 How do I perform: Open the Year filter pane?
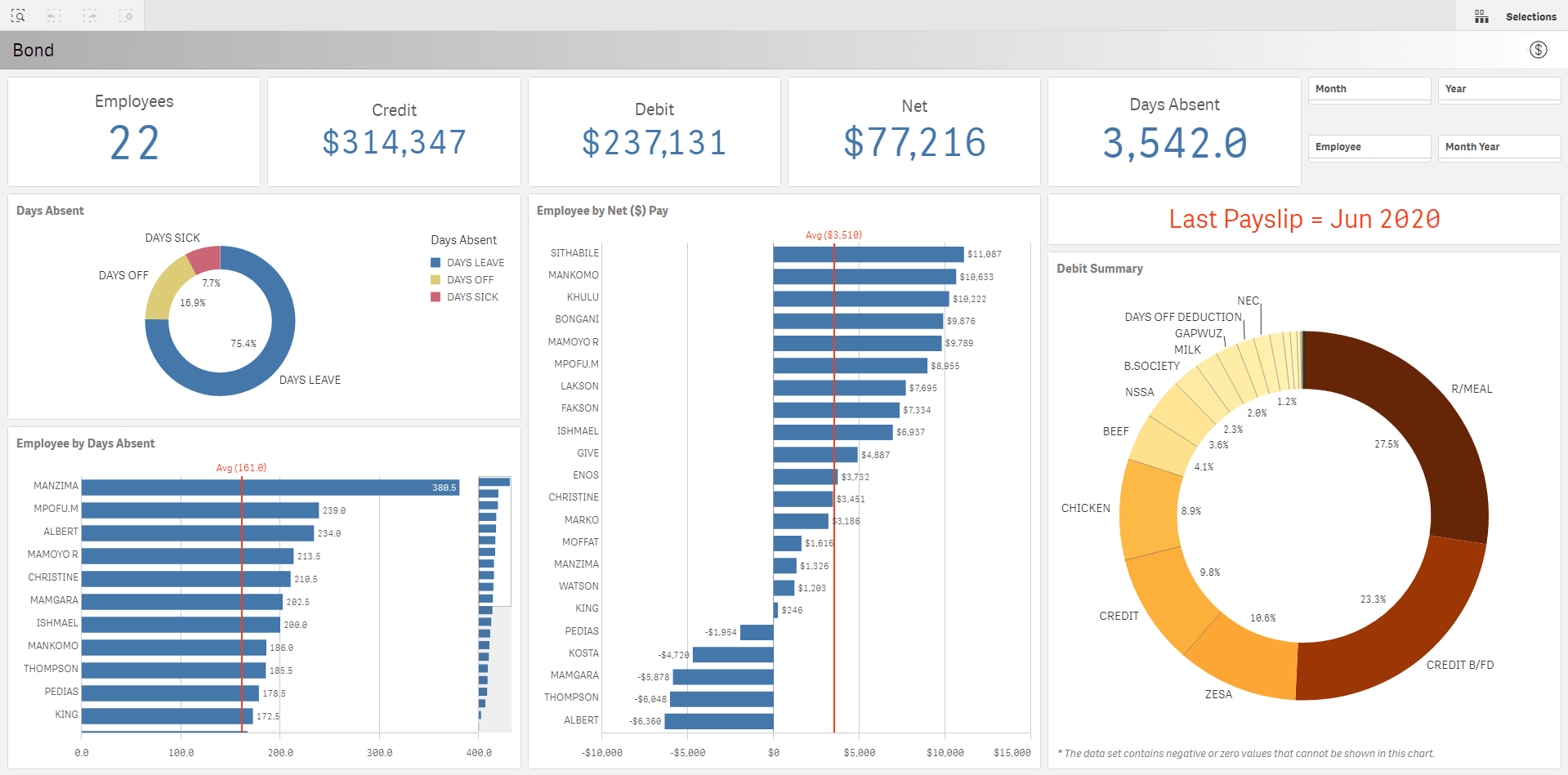tap(1499, 89)
